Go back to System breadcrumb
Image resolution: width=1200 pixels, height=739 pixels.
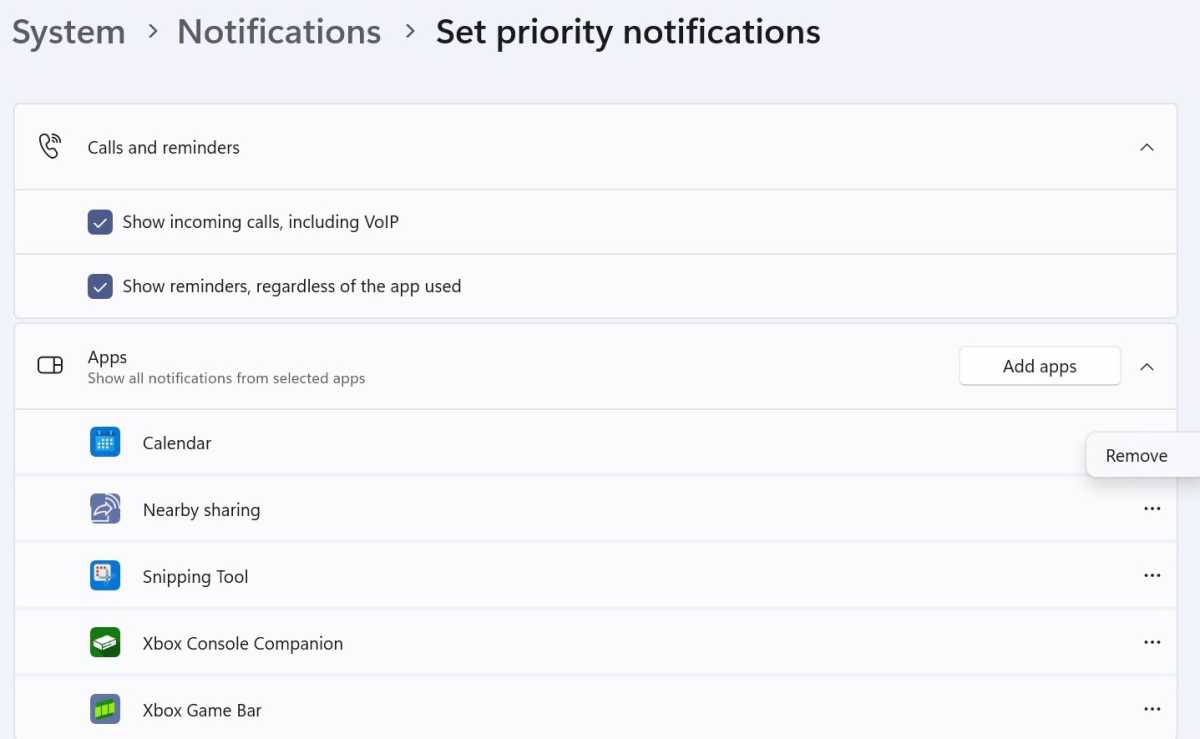tap(69, 32)
